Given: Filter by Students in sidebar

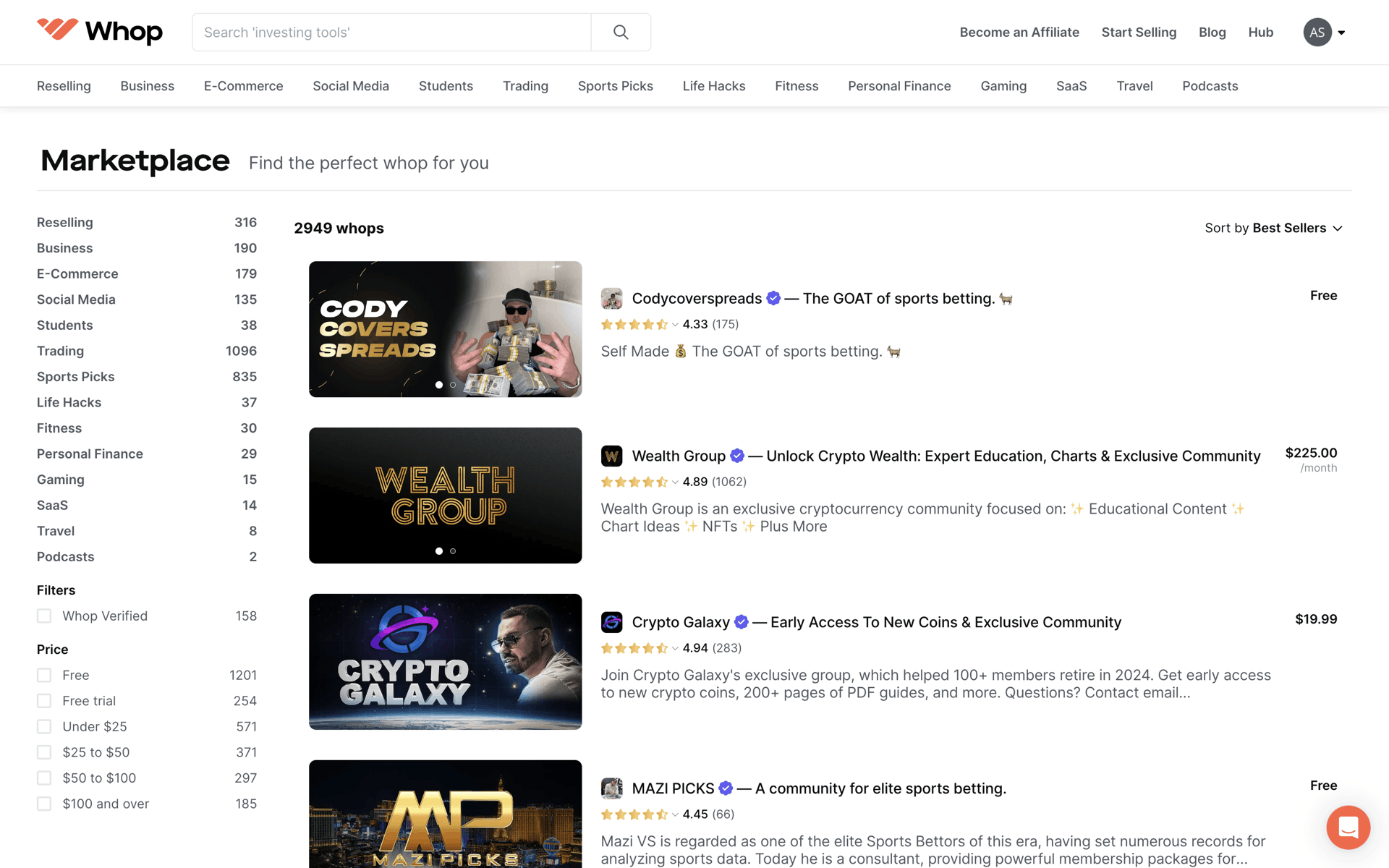Looking at the screenshot, I should tap(147, 325).
